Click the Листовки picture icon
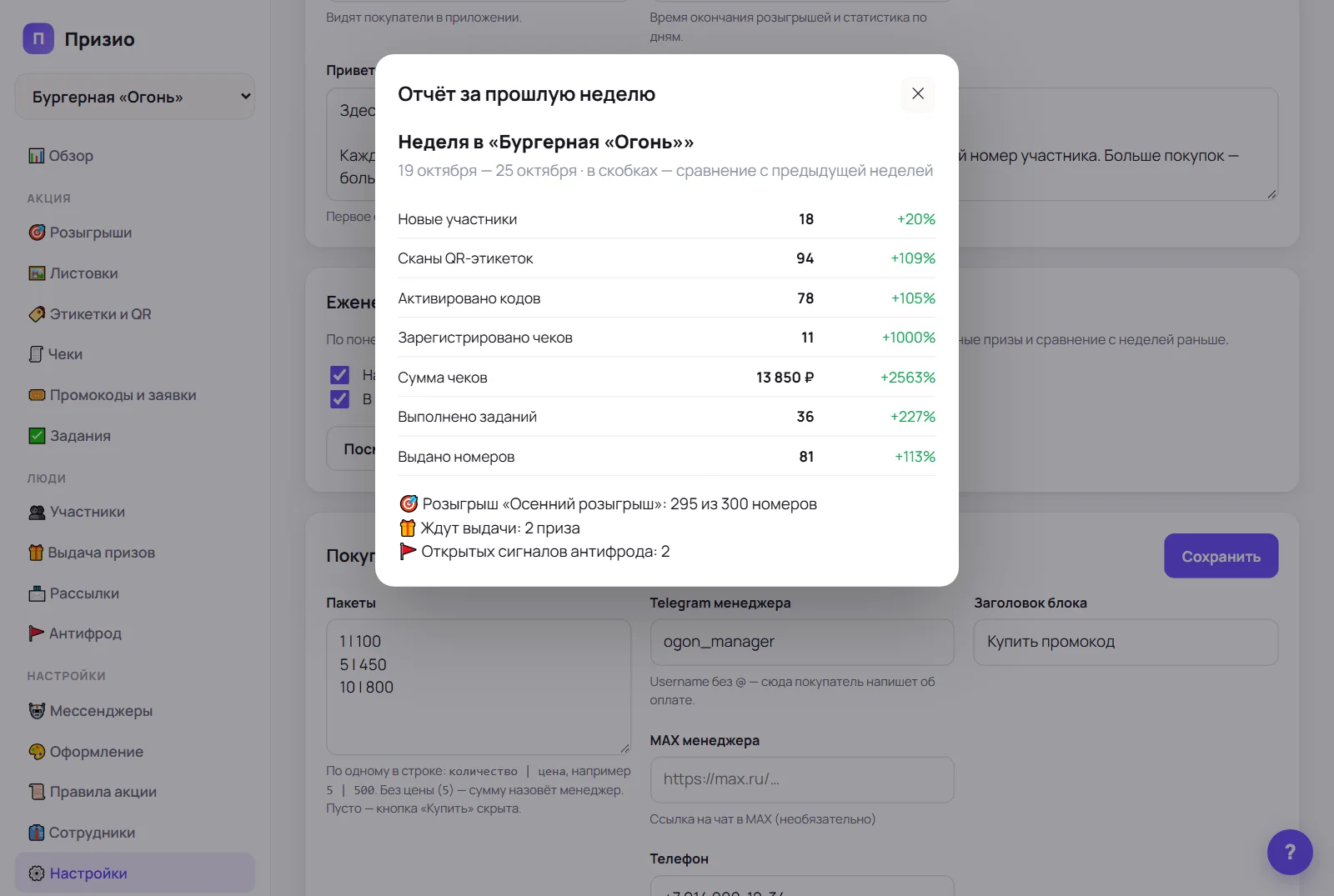1334x896 pixels. [37, 273]
